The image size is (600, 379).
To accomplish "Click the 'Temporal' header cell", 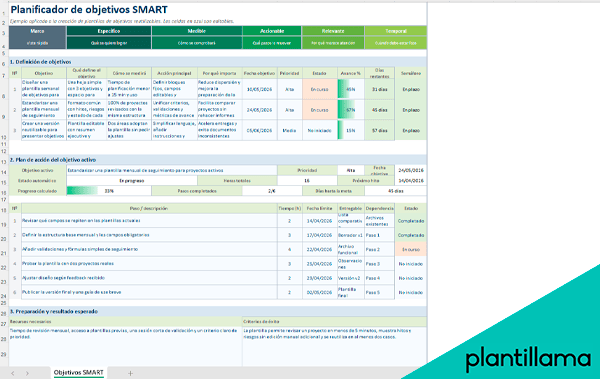I will pos(396,31).
